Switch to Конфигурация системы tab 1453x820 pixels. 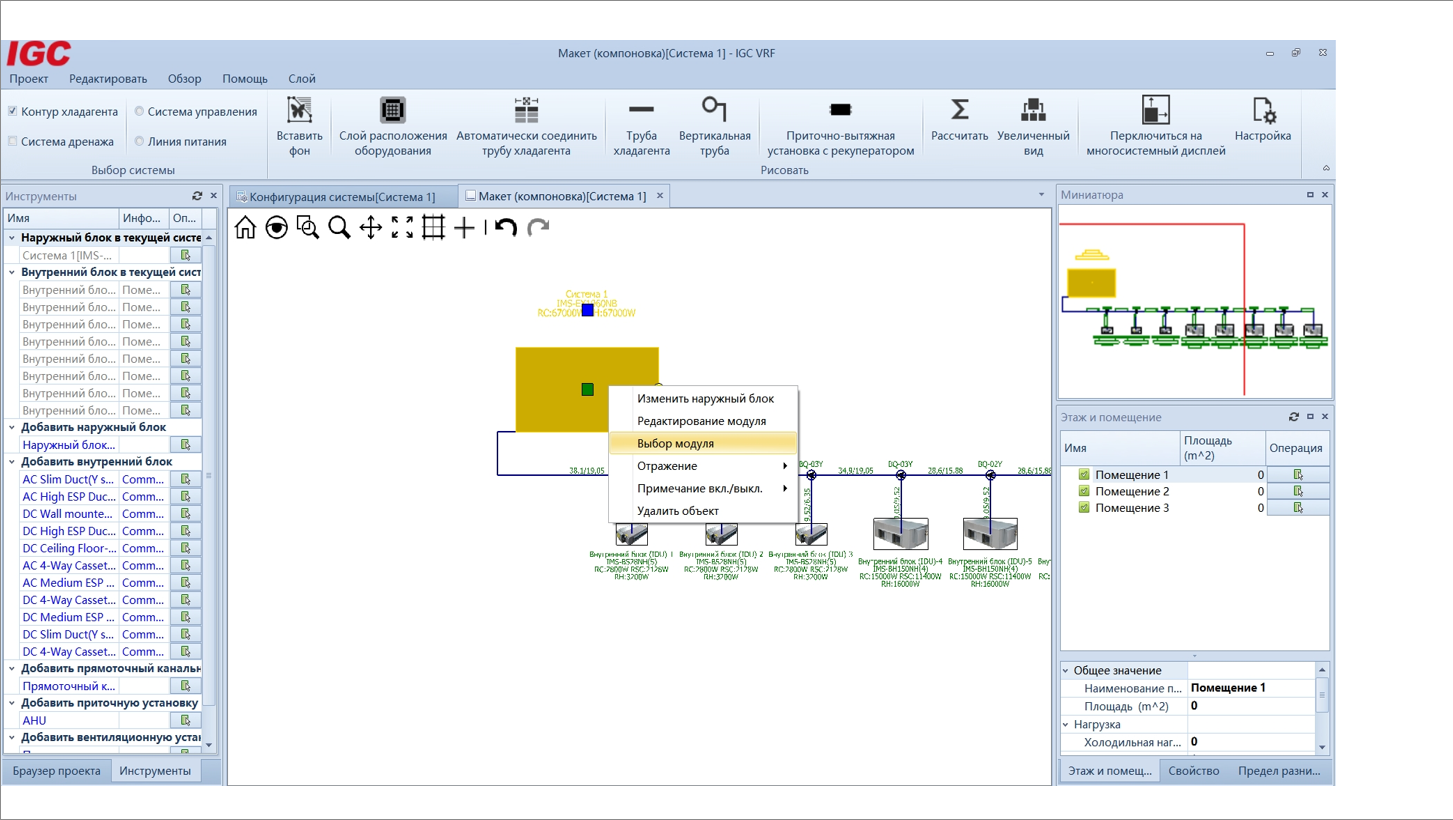click(x=342, y=197)
